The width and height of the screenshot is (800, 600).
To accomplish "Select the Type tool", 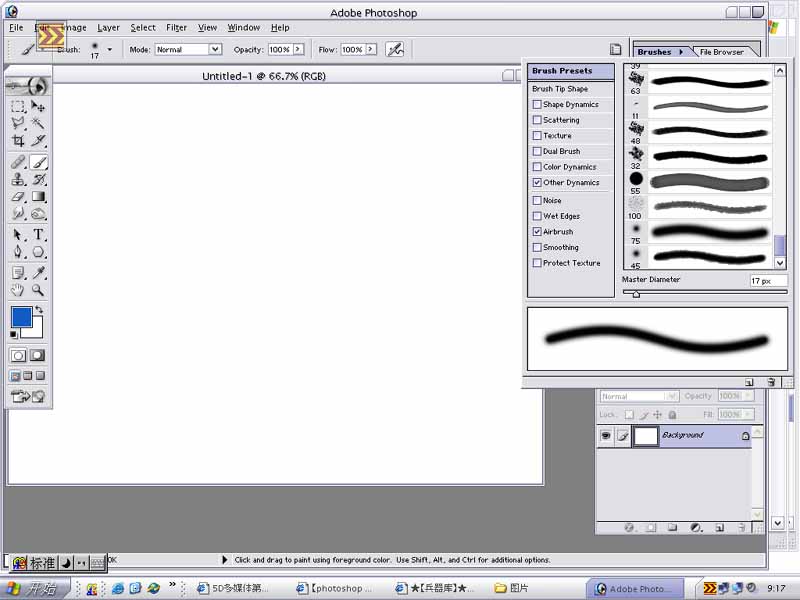I will 38,235.
